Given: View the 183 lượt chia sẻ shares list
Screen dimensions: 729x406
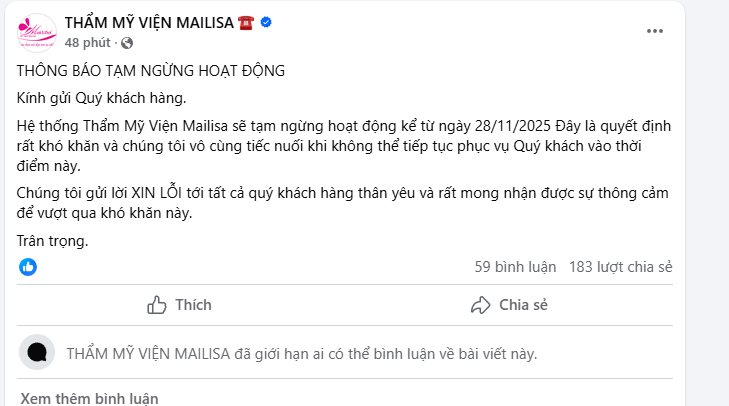Looking at the screenshot, I should 620,267.
